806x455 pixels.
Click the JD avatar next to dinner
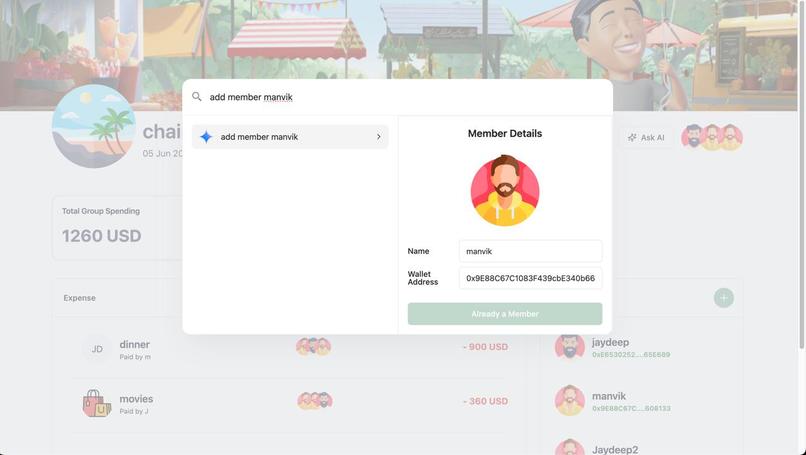97,349
